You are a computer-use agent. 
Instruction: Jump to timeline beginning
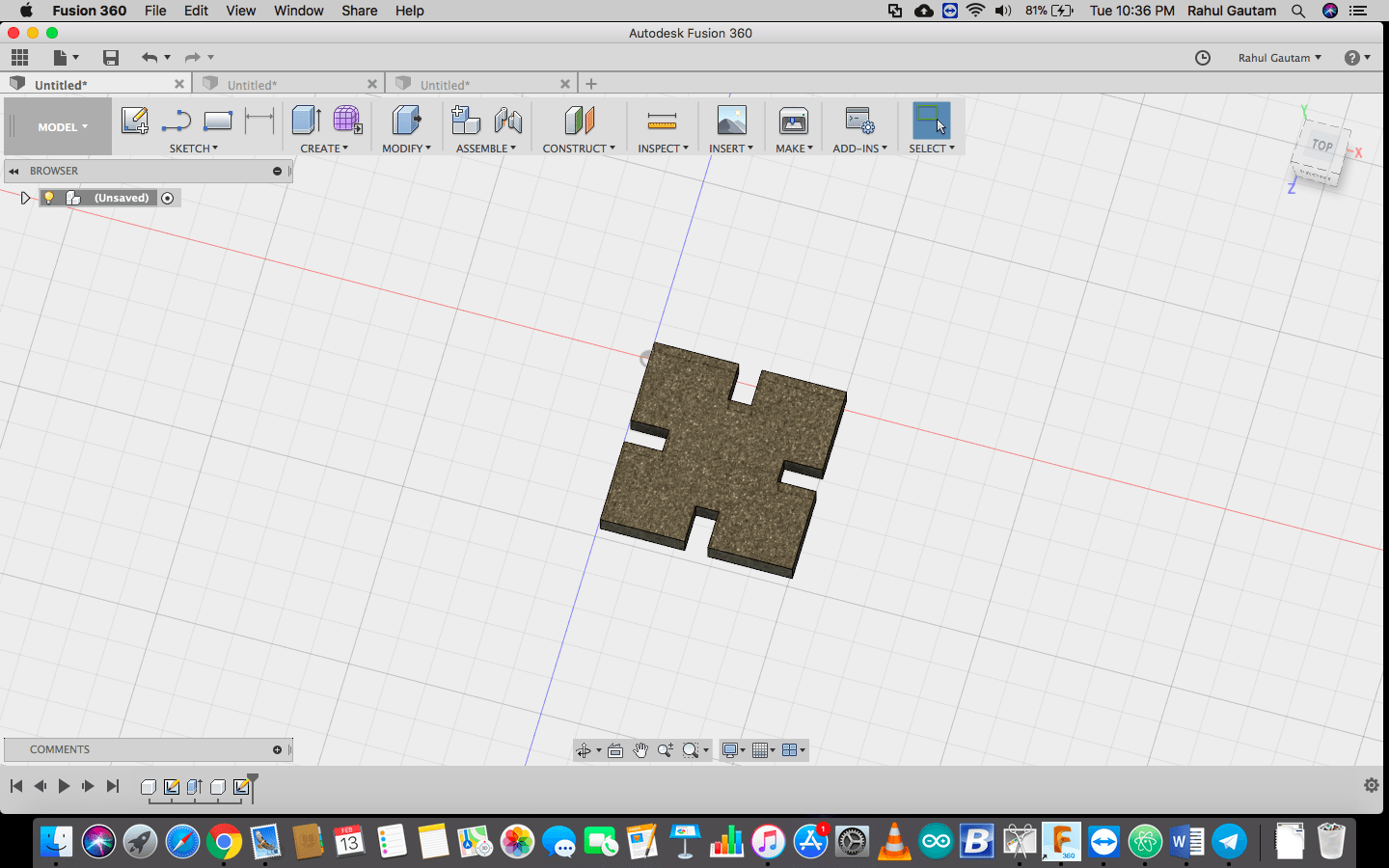click(16, 786)
